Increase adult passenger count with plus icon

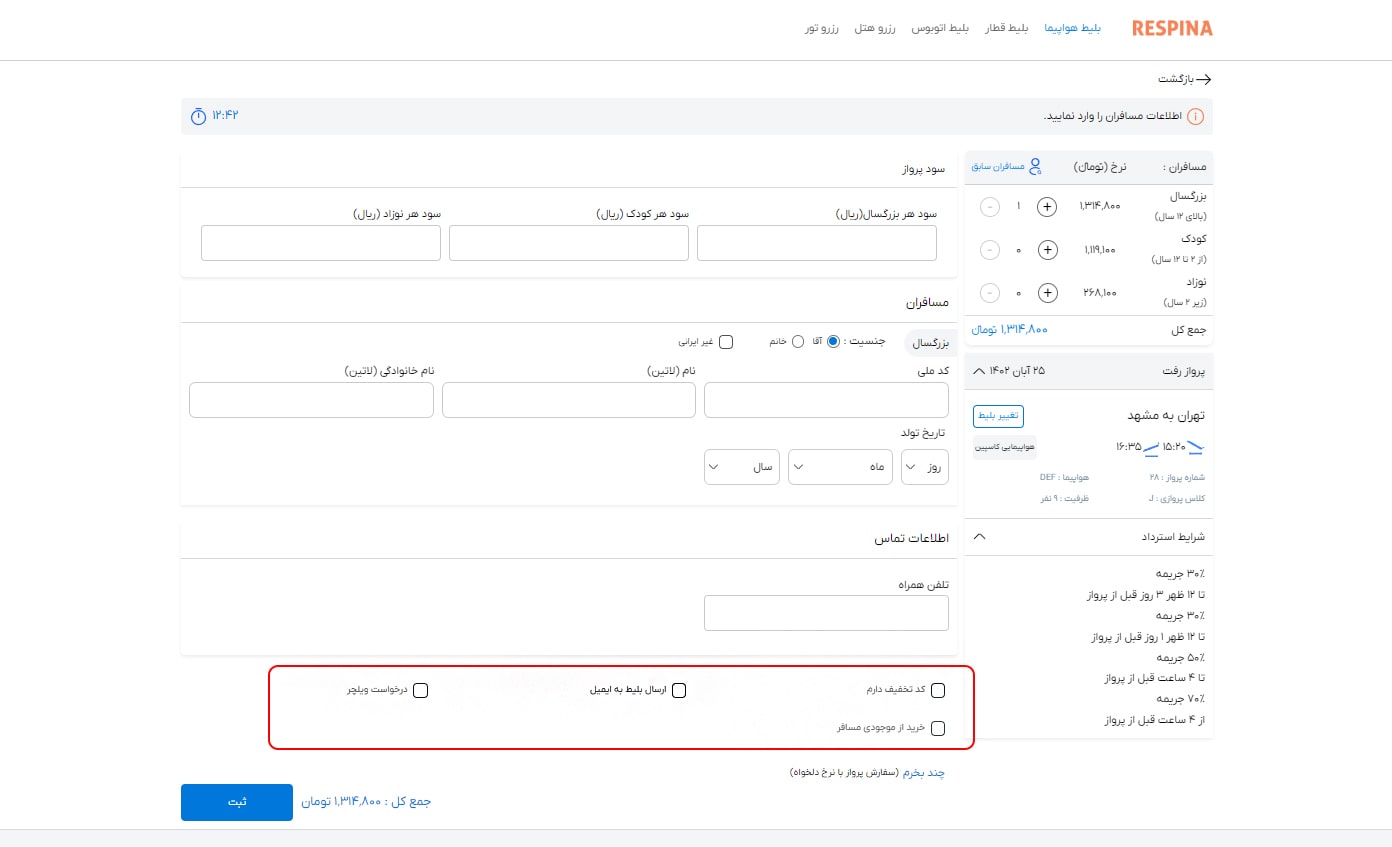1047,207
